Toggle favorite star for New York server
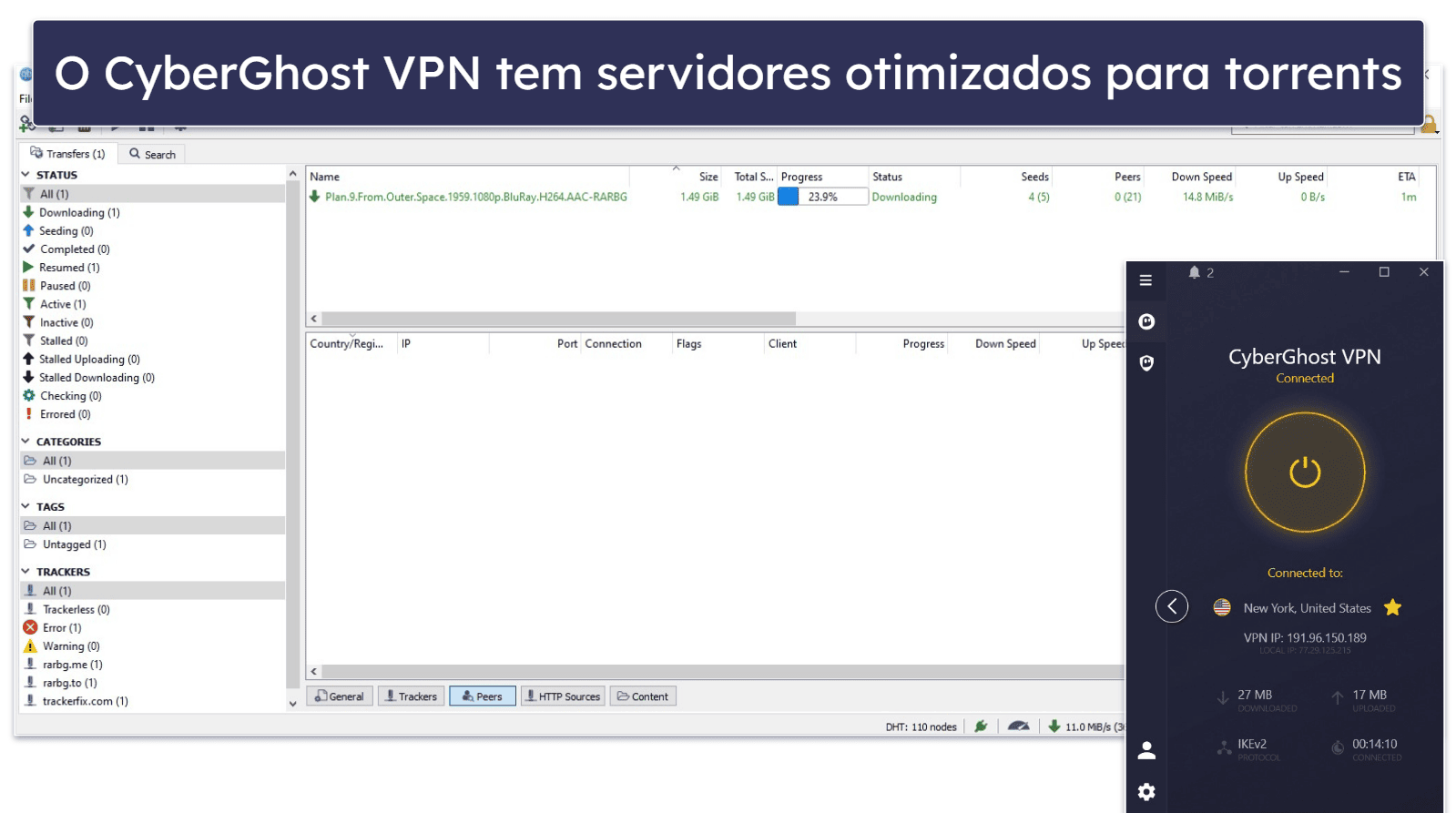 1392,607
